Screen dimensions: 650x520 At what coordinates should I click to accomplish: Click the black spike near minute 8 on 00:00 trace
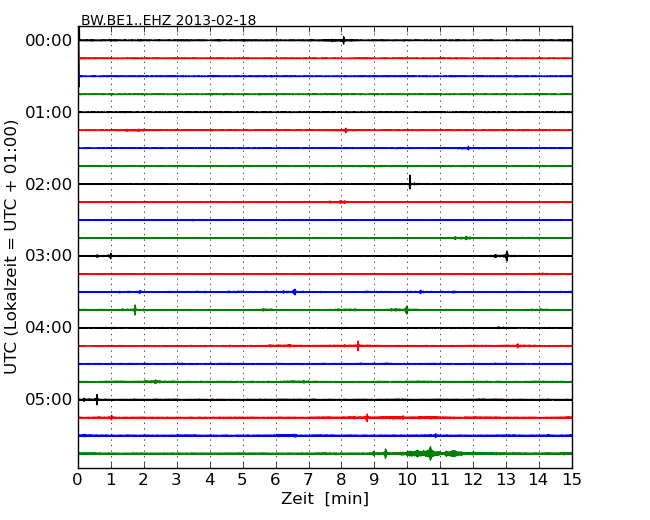tap(344, 40)
